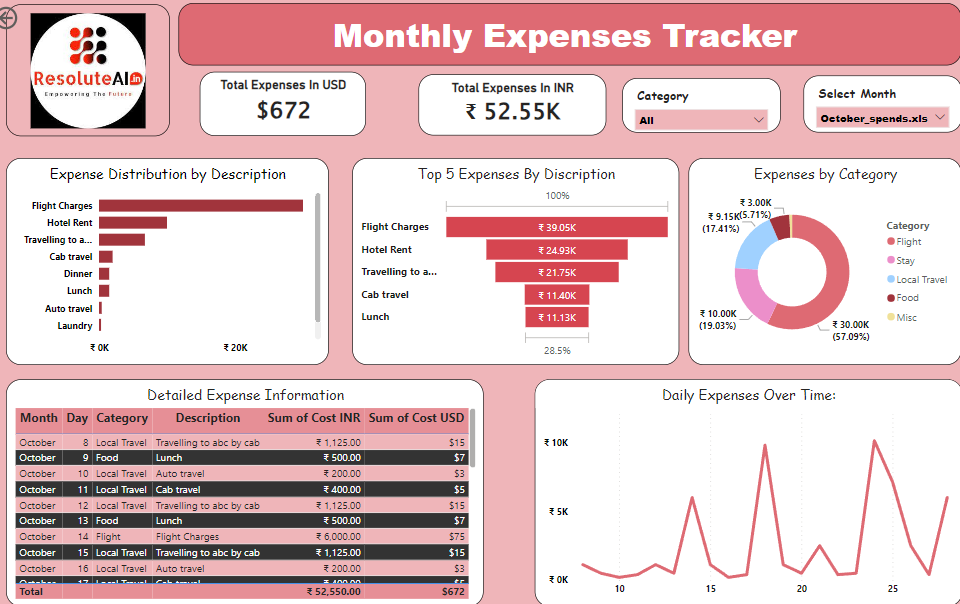Click the Cab travel funnel segment
The height and width of the screenshot is (604, 960).
click(557, 295)
